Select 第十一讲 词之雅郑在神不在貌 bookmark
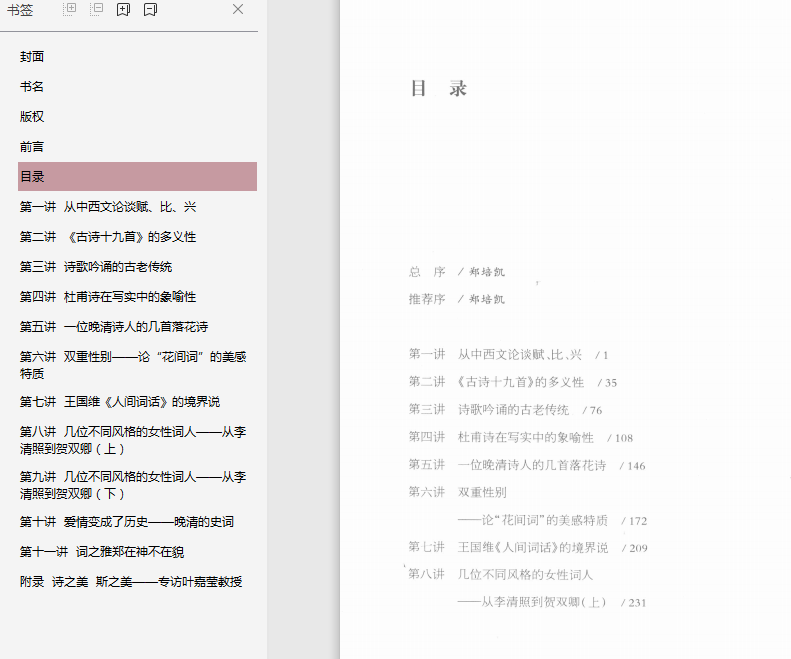 102,552
